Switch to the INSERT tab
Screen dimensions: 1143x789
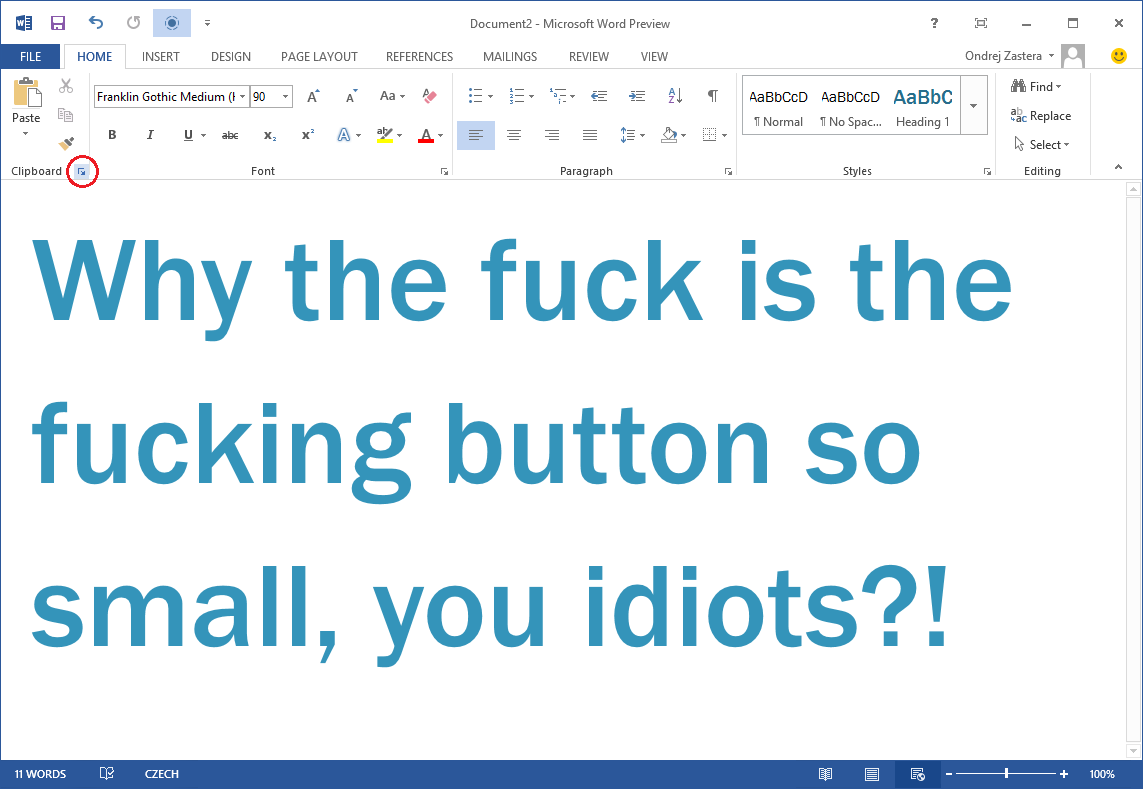160,57
